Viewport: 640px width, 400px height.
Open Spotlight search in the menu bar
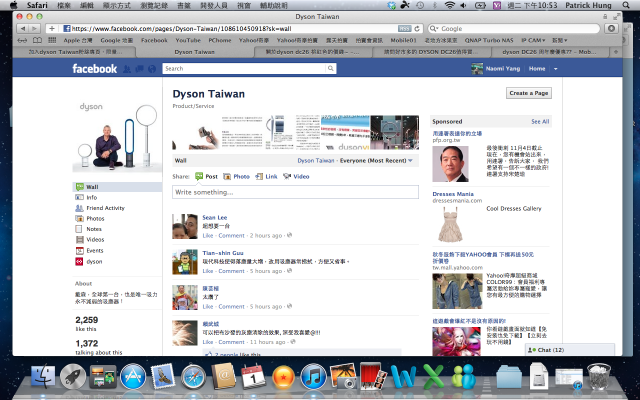tap(626, 5)
